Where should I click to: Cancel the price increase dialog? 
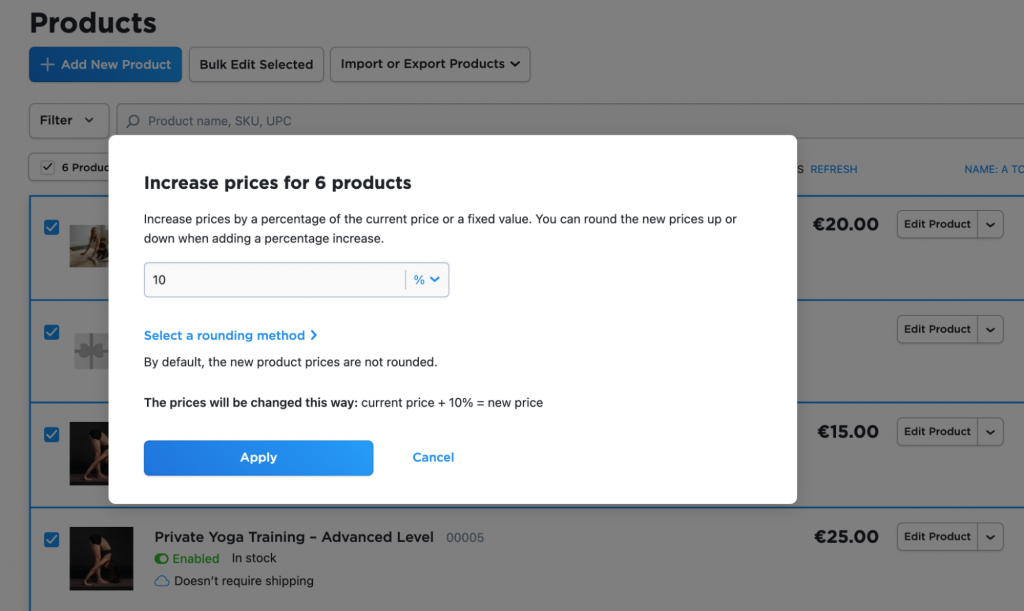click(x=433, y=458)
